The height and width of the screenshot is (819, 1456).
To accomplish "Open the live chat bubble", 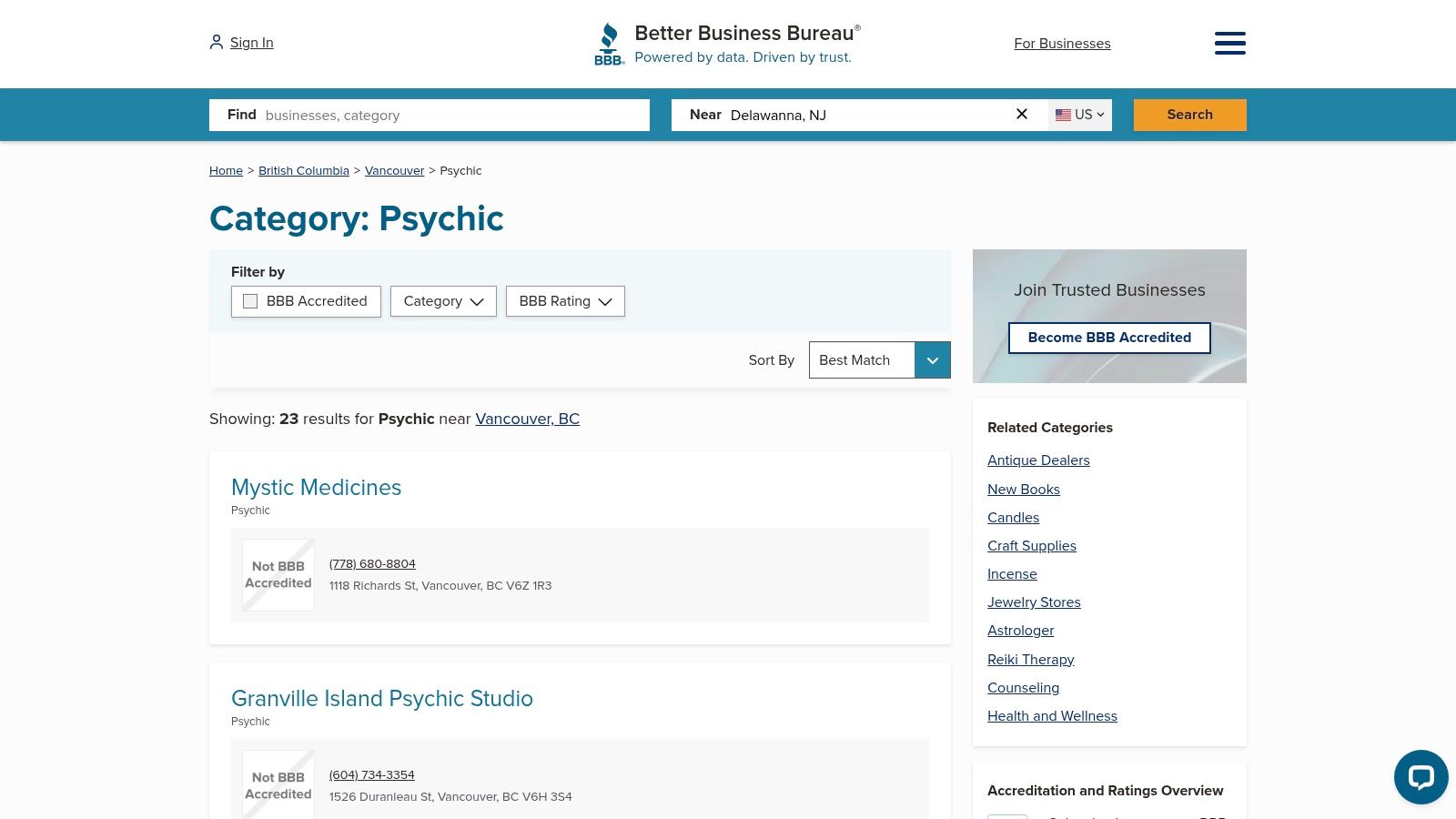I will pos(1421,777).
